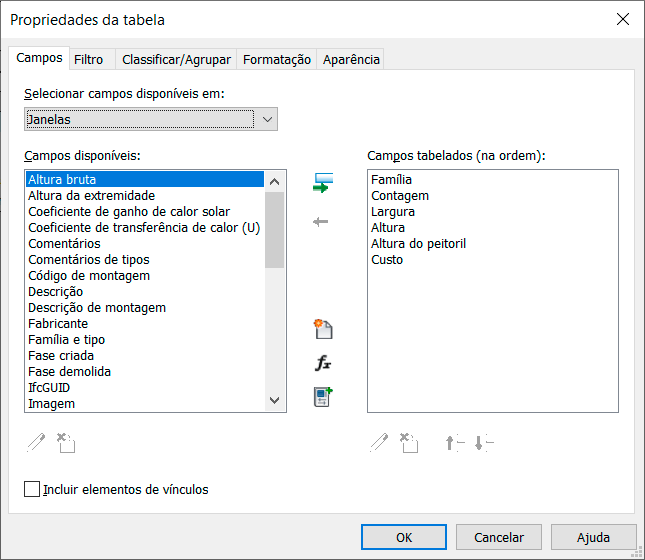Image resolution: width=645 pixels, height=560 pixels.
Task: Edit parameter pencil under scheduled fields
Action: (379, 443)
